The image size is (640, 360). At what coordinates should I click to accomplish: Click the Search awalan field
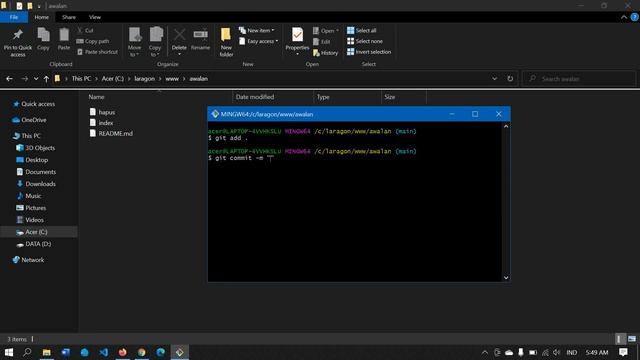[579, 79]
